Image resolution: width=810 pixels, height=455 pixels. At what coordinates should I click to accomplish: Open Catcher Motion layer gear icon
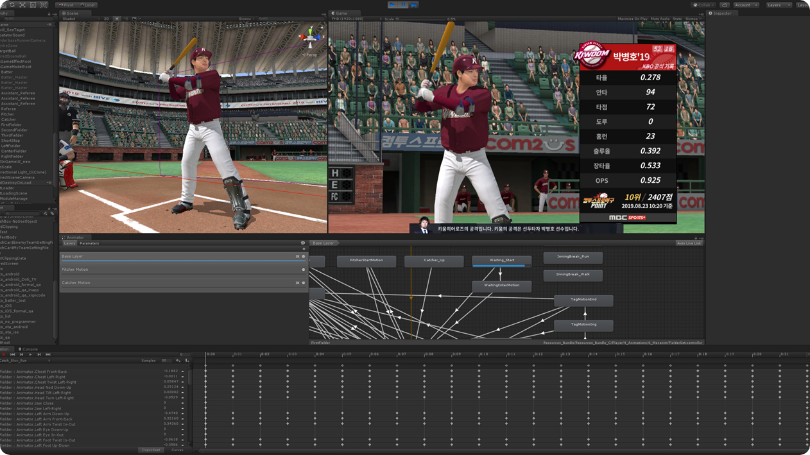pos(303,283)
